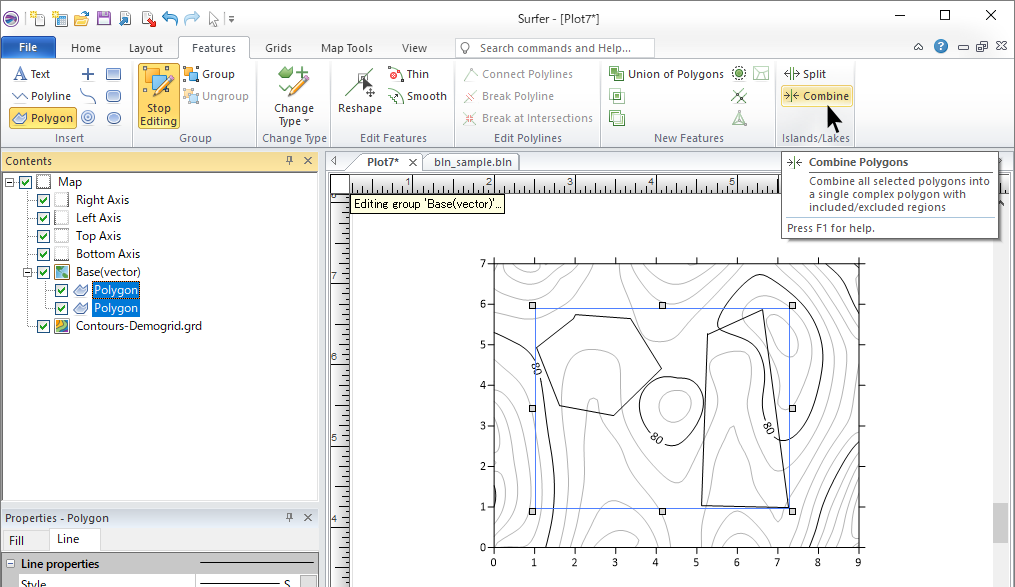The image size is (1015, 587).
Task: Collapse the Map tree node
Action: (x=10, y=183)
